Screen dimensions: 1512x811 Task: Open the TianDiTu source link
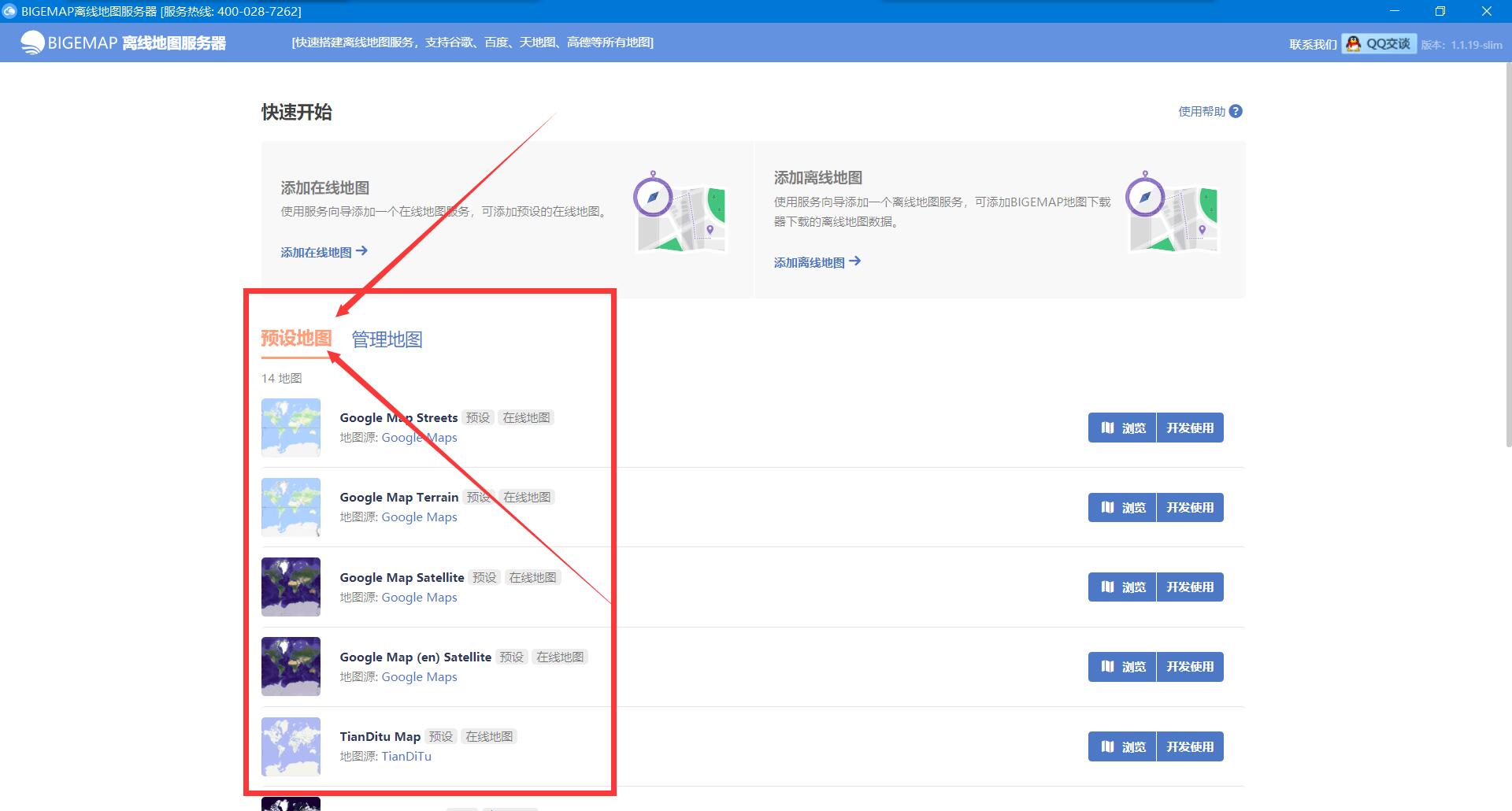406,757
